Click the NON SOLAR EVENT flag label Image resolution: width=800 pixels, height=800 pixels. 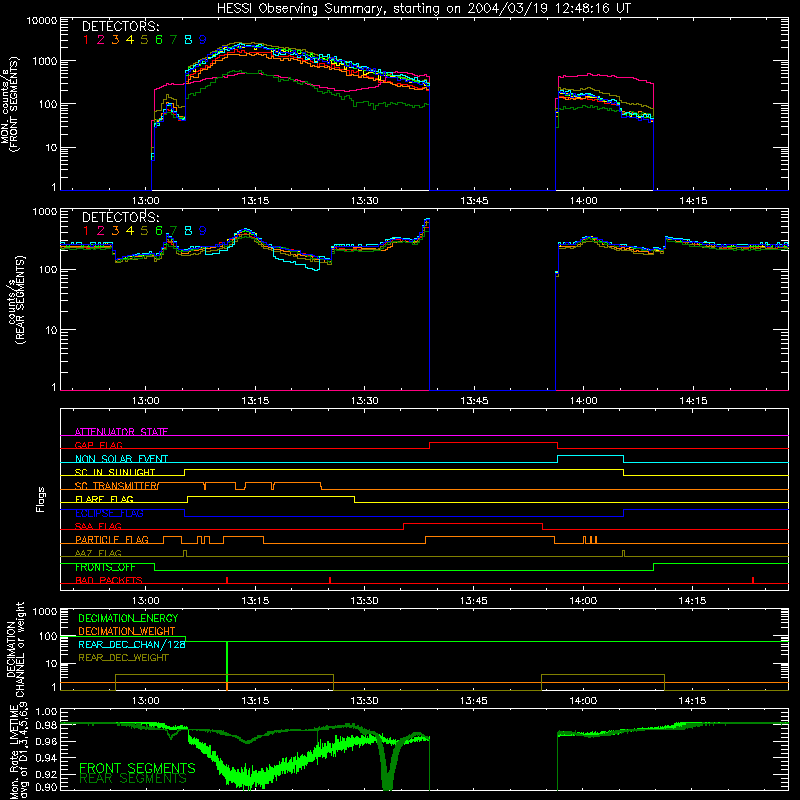pos(121,459)
